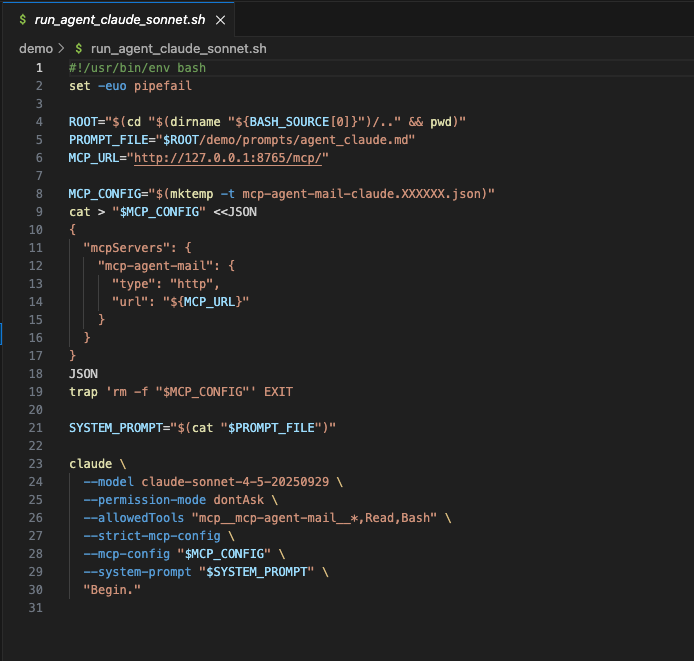This screenshot has width=694, height=661.
Task: Place cursor on the "Begin." string
Action: point(112,590)
